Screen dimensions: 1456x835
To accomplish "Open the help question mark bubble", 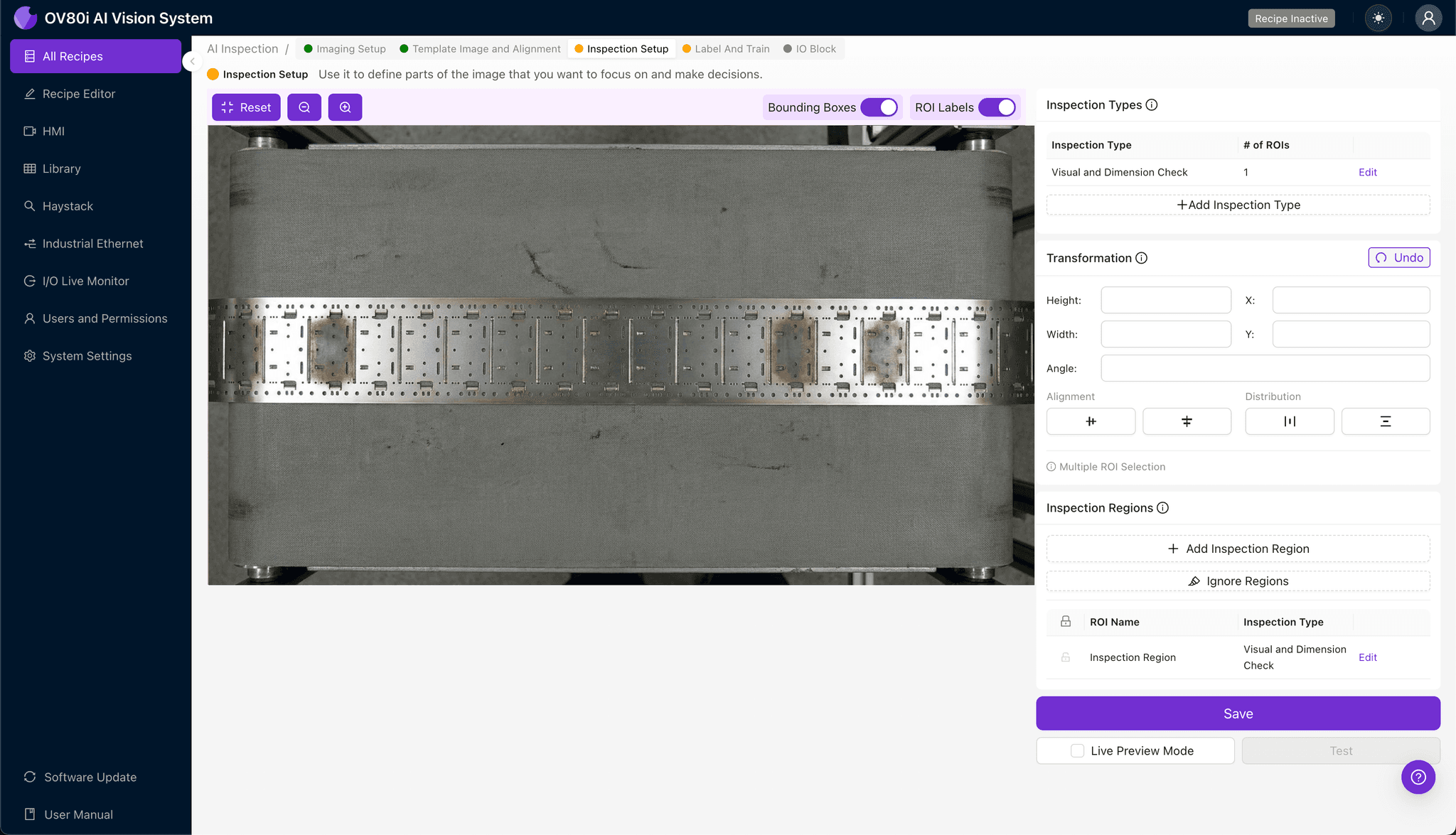I will [x=1418, y=777].
